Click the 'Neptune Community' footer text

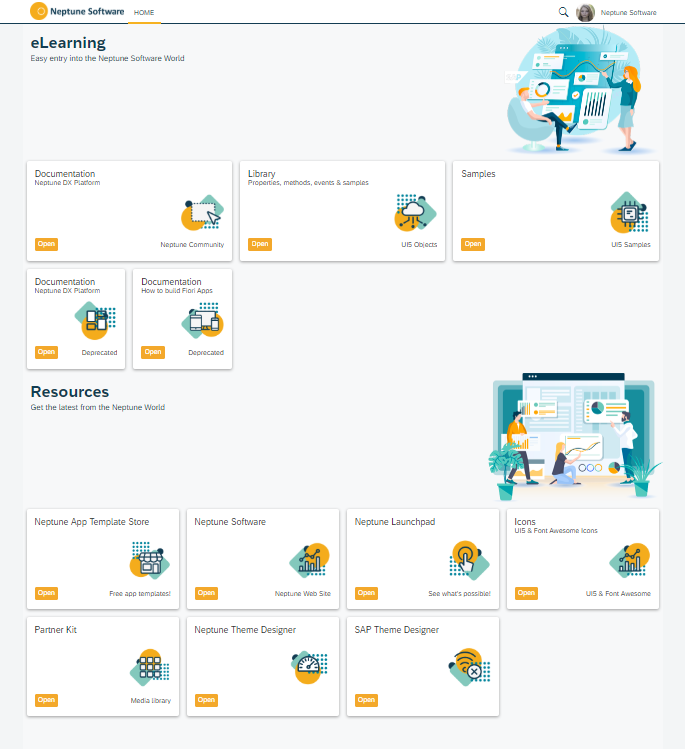(192, 245)
